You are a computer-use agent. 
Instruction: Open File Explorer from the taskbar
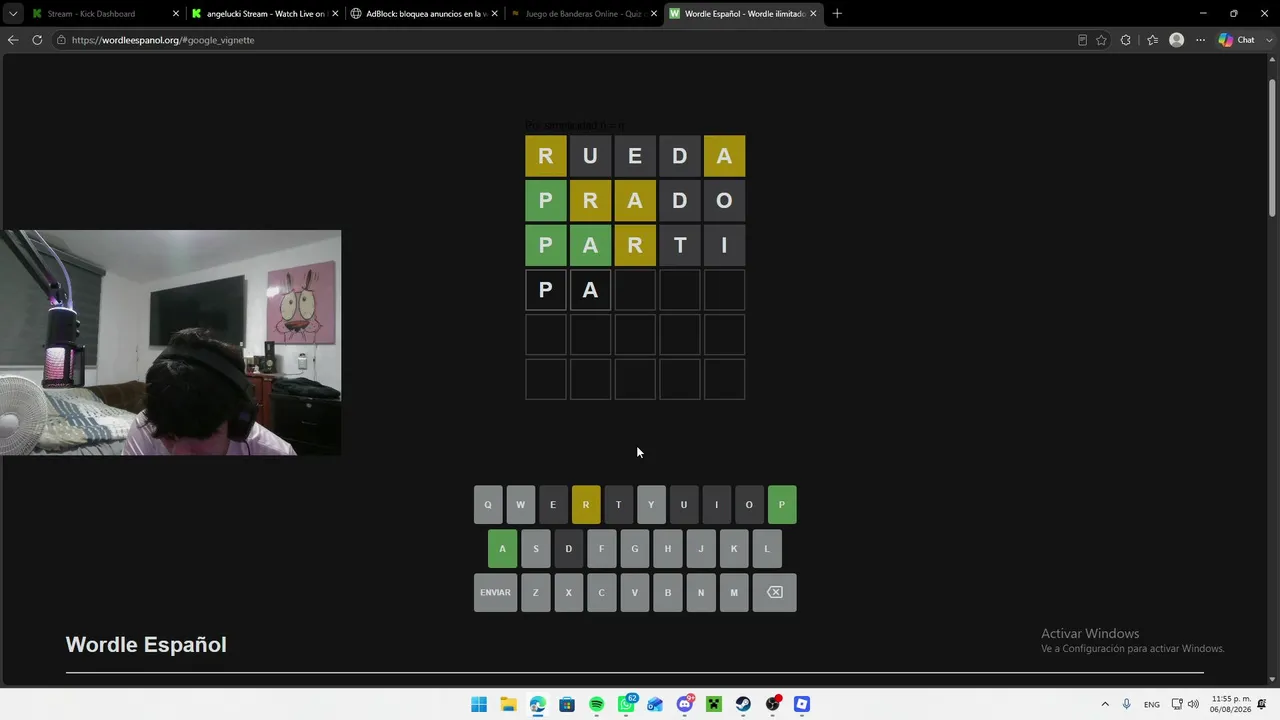[x=508, y=704]
